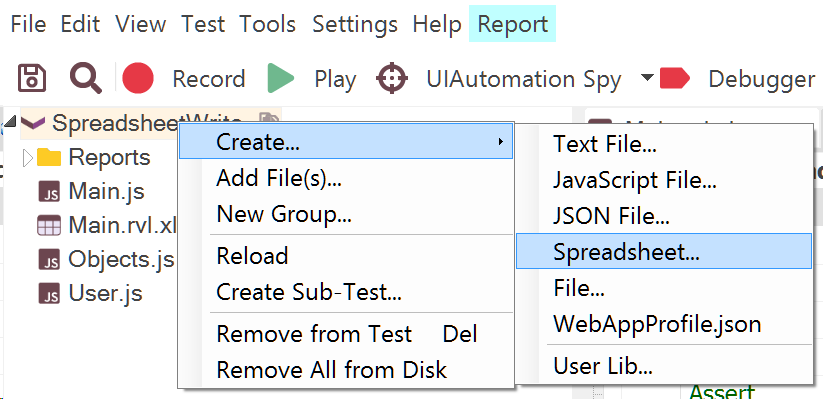Open the Report menu

click(x=513, y=24)
